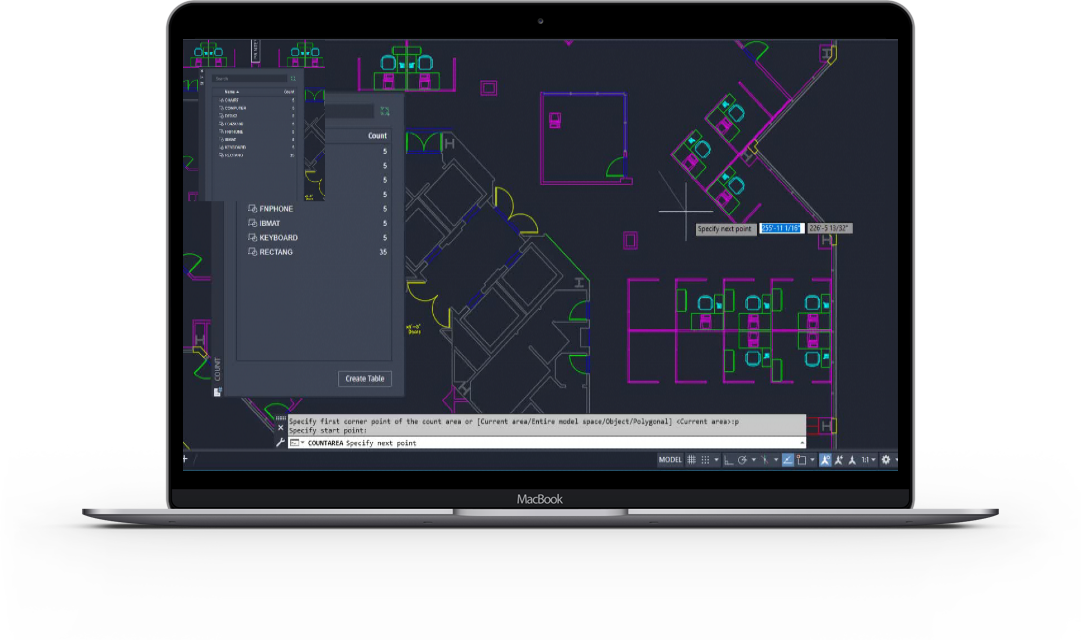Sort by the large Count column header
The width and height of the screenshot is (1081, 640).
(x=377, y=136)
